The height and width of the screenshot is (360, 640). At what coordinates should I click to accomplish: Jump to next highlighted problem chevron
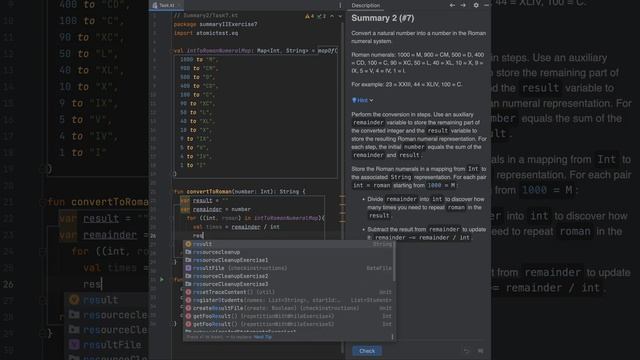coord(340,16)
